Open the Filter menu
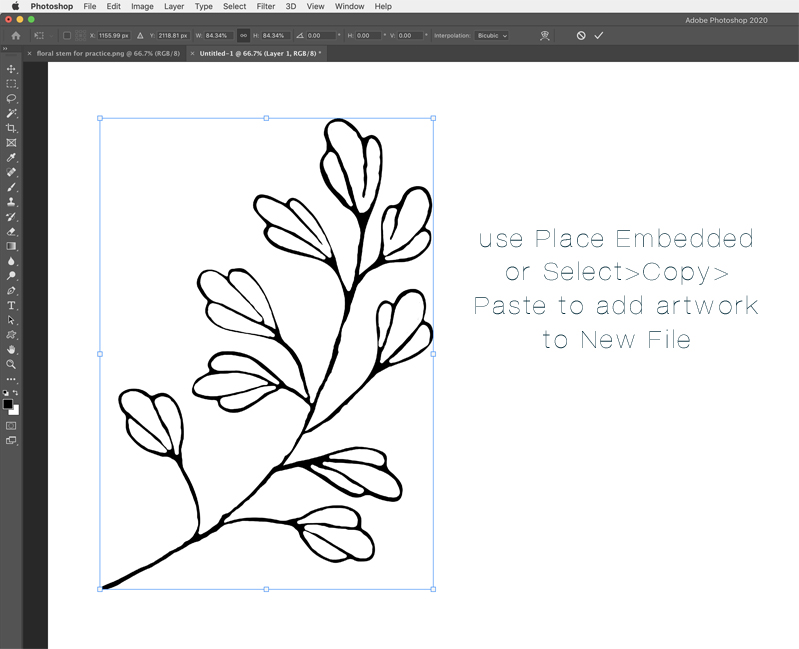This screenshot has width=799, height=649. tap(265, 6)
